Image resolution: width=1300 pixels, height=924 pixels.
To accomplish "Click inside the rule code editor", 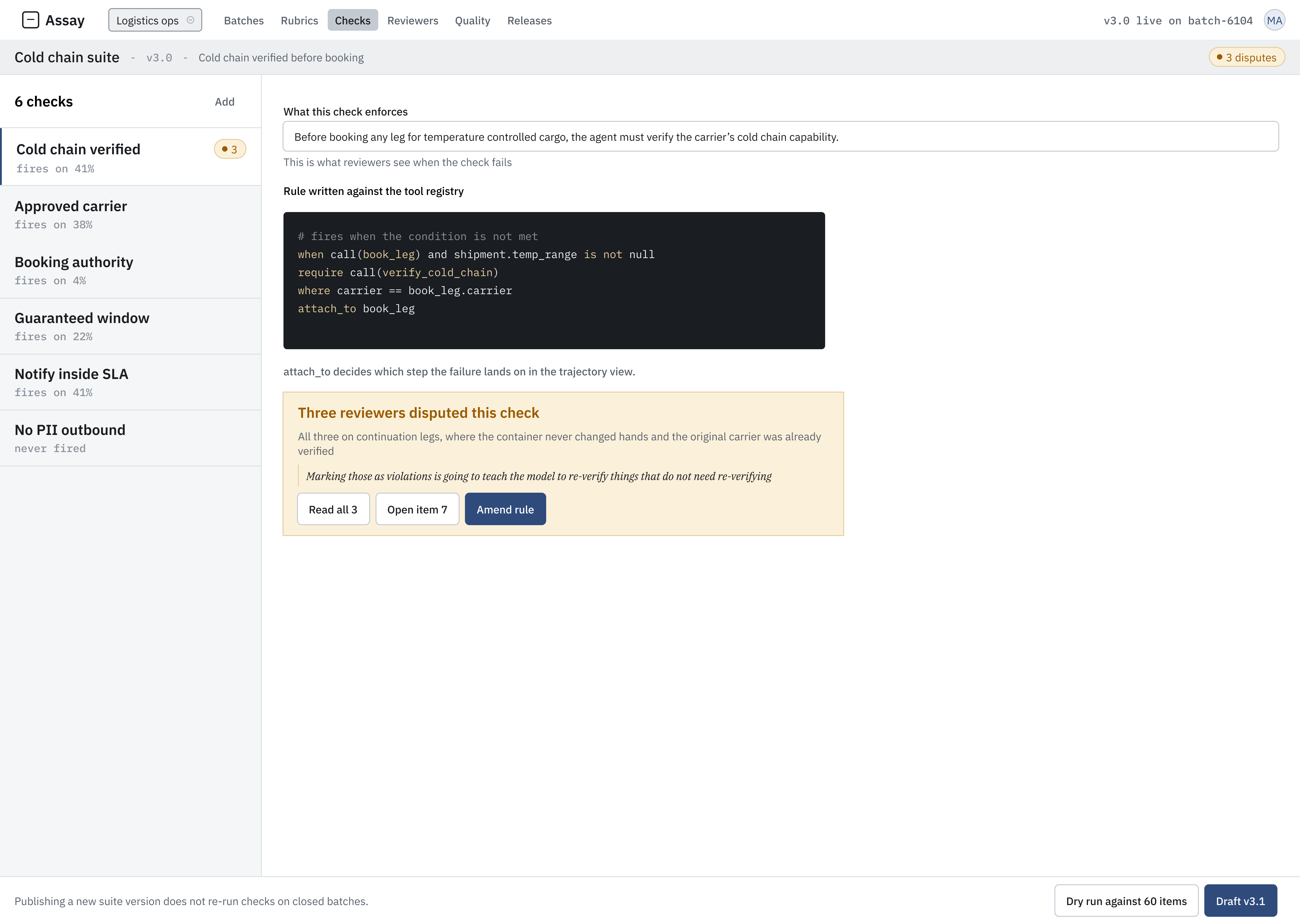I will (554, 280).
